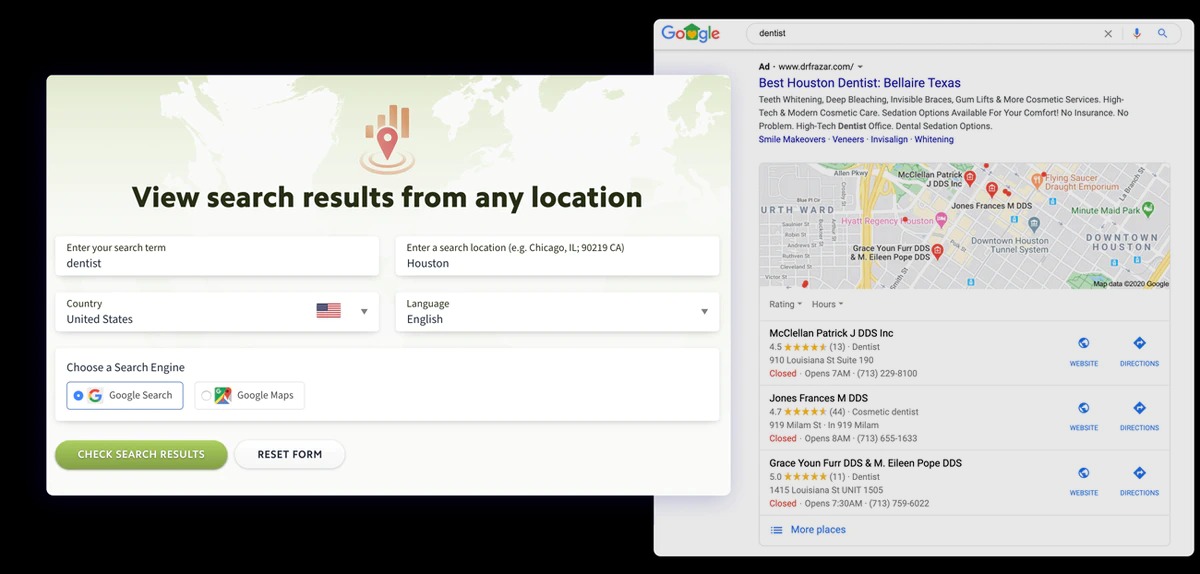
Task: Select the Google Maps engine option
Action: pyautogui.click(x=250, y=396)
